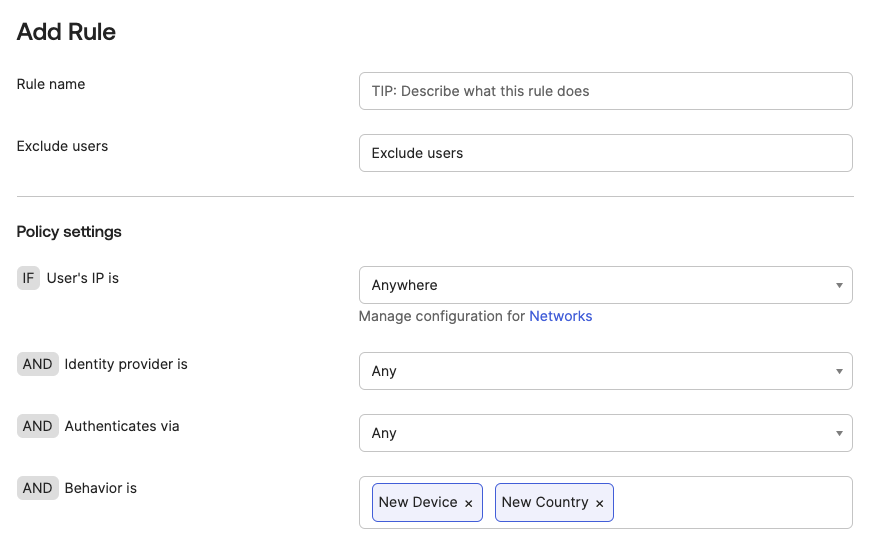Image resolution: width=872 pixels, height=537 pixels.
Task: Open the Networks configuration link
Action: (x=560, y=316)
